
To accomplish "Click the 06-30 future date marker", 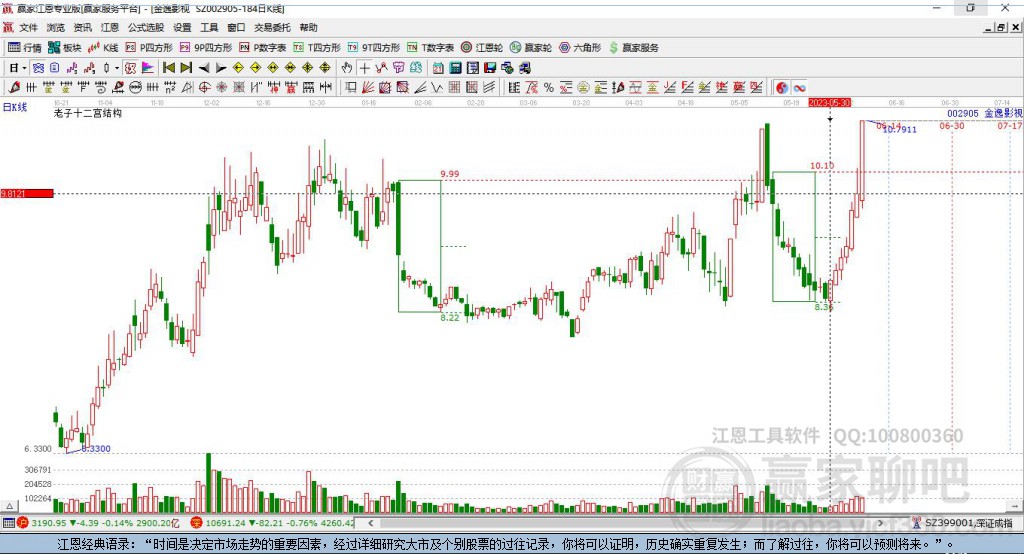I will tap(952, 125).
